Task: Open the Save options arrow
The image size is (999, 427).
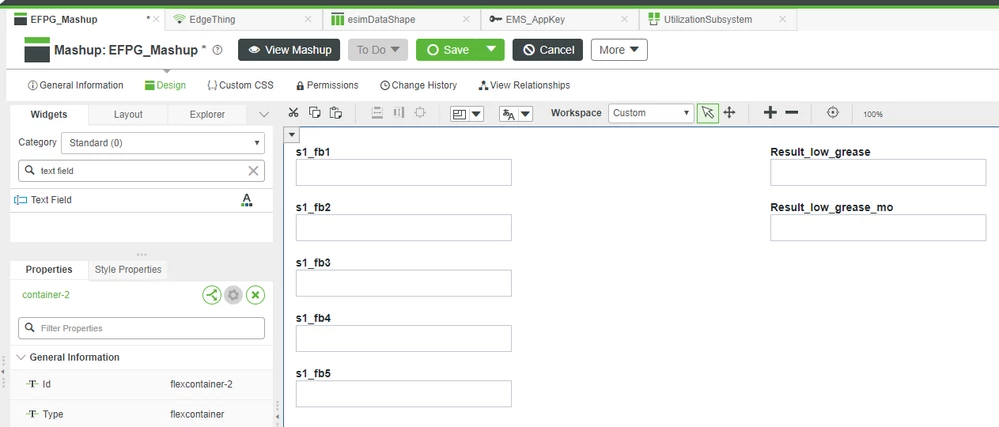Action: coord(491,50)
